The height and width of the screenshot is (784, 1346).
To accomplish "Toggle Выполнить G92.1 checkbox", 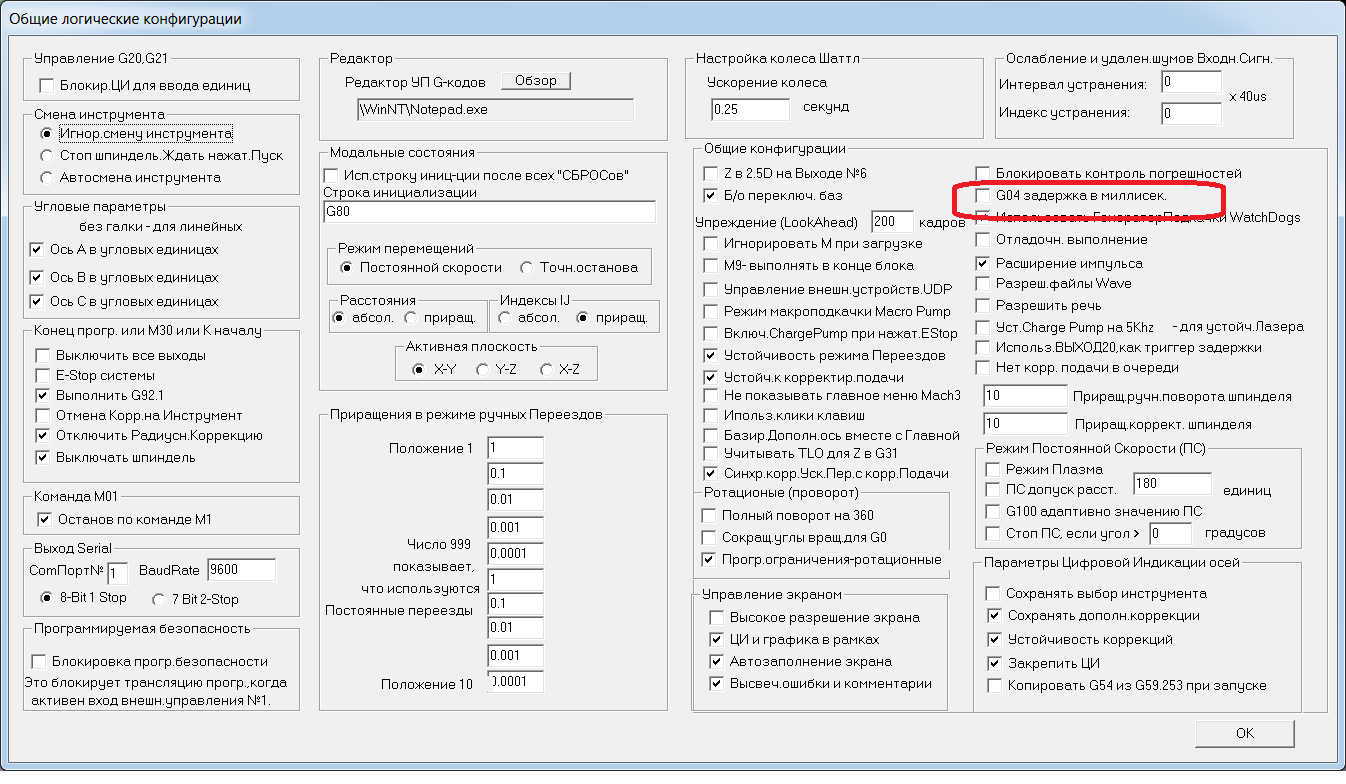I will [42, 395].
